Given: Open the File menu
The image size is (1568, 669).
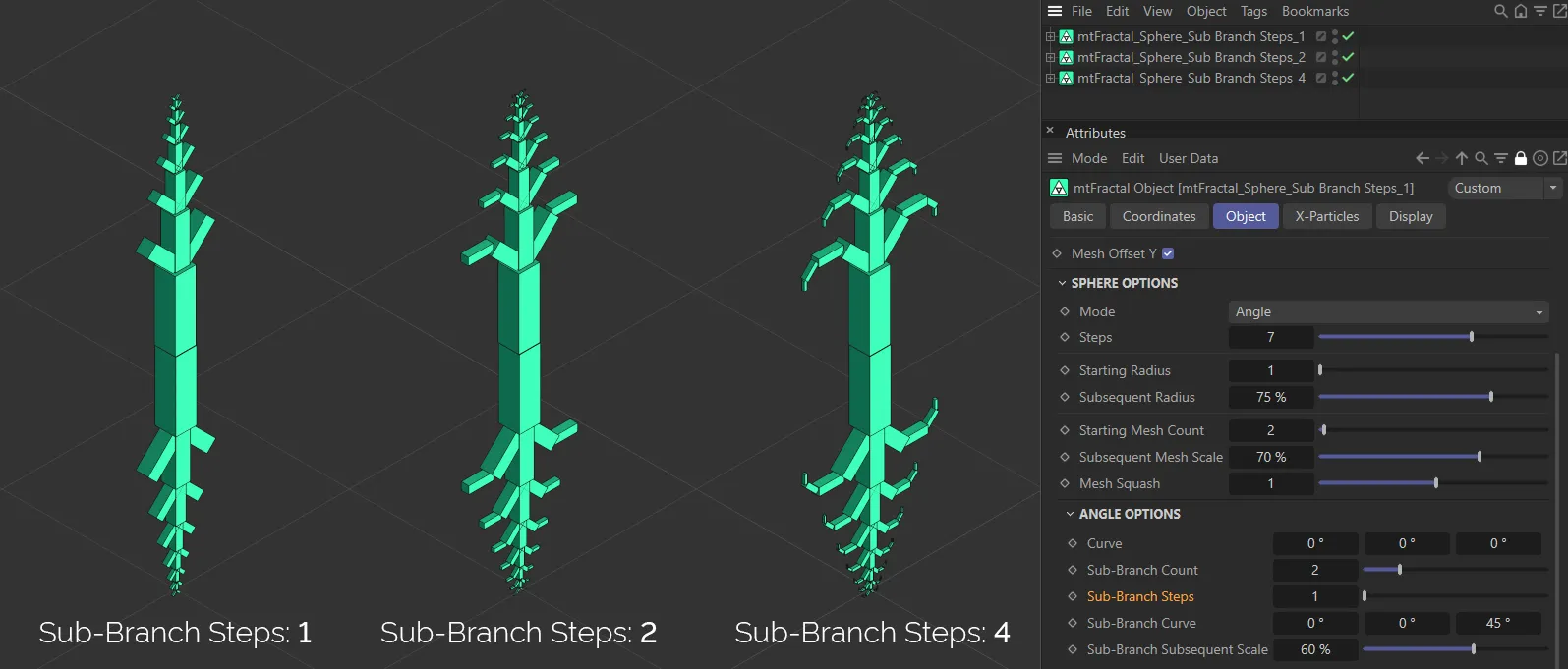Looking at the screenshot, I should click(x=1081, y=11).
